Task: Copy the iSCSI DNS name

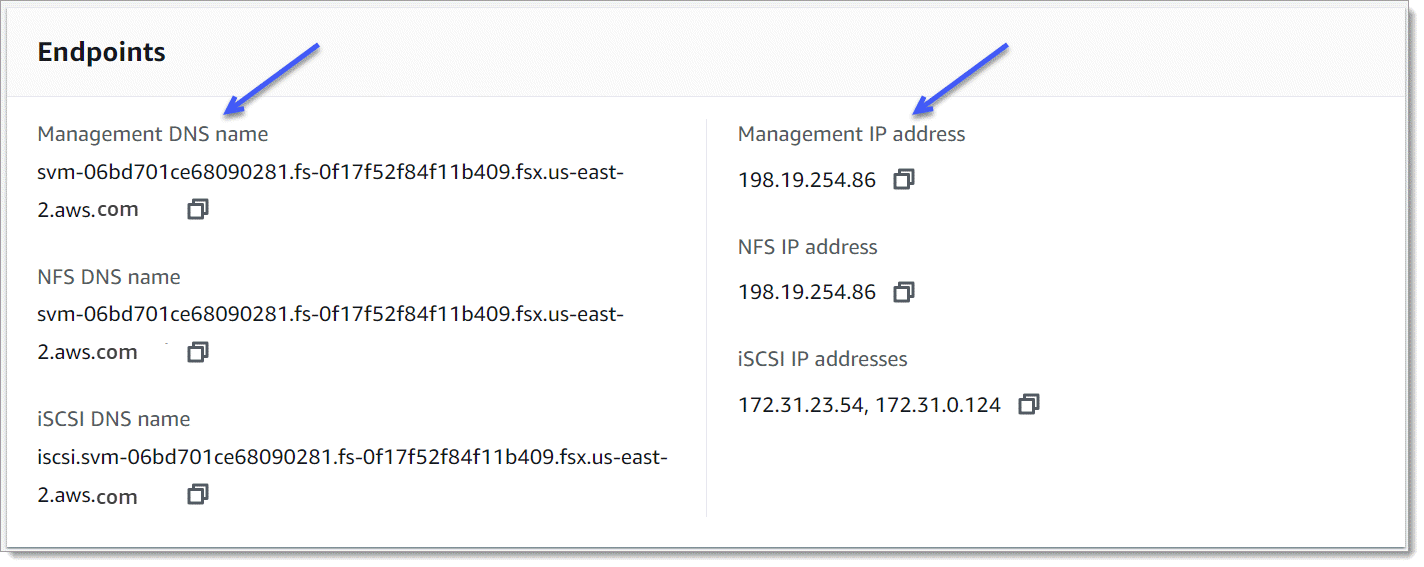Action: 198,495
